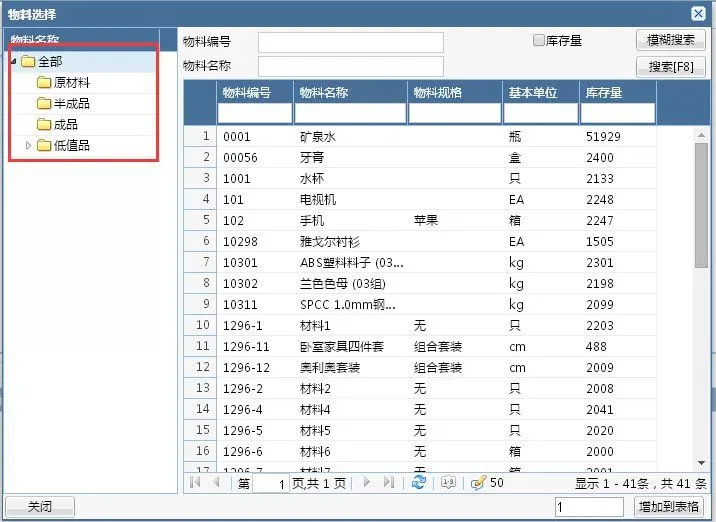Toggle the 库存量 checkbox
The image size is (716, 522).
(538, 41)
